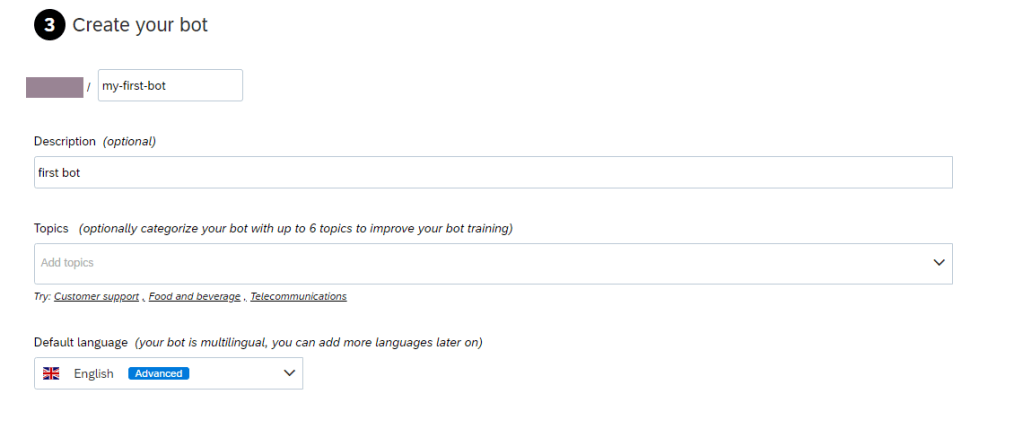Click the Description label
This screenshot has height=429, width=1023.
coord(65,141)
